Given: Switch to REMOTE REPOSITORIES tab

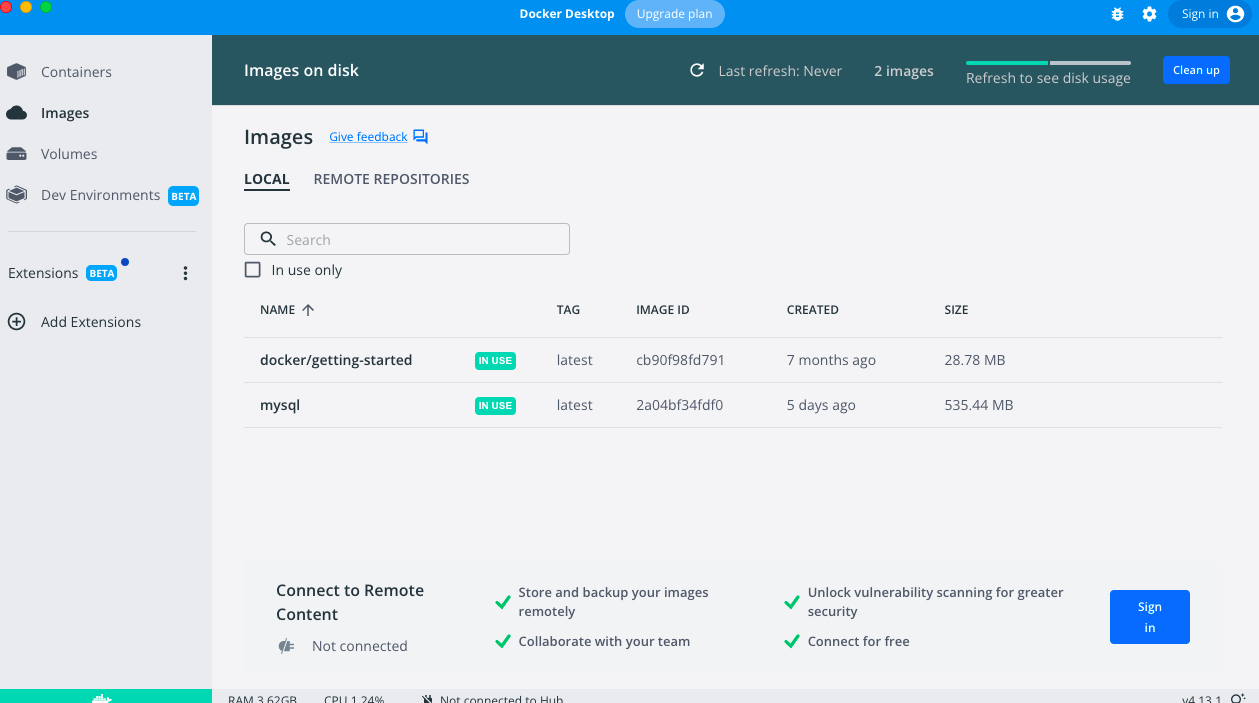Looking at the screenshot, I should click(391, 179).
